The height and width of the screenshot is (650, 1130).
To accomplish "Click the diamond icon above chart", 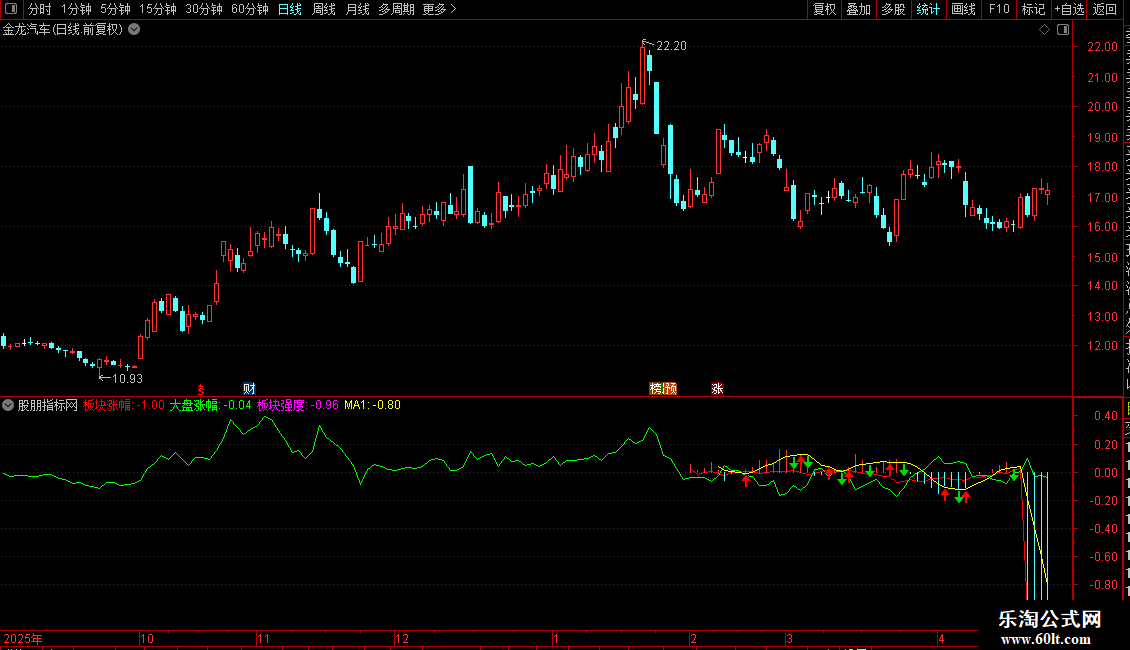I will (x=1044, y=30).
